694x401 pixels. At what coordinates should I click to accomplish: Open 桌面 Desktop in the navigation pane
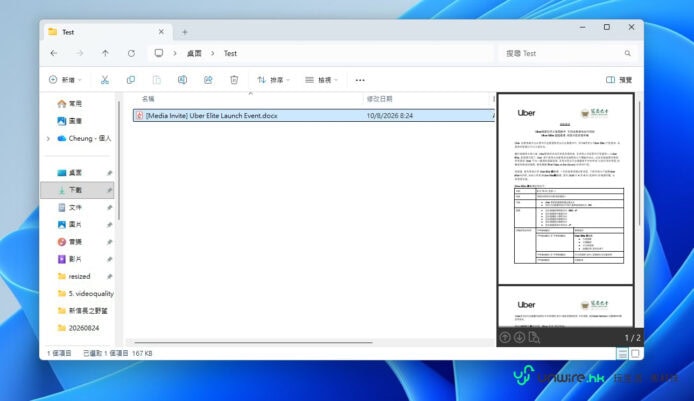point(75,173)
